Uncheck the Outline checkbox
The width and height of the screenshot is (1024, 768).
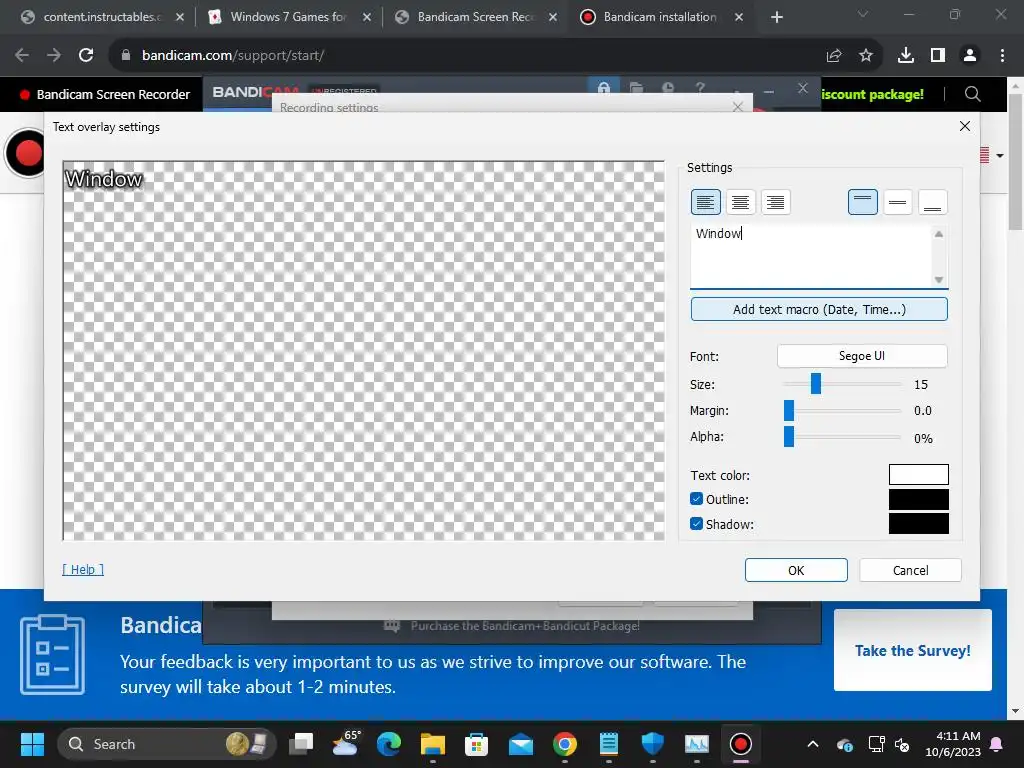696,499
